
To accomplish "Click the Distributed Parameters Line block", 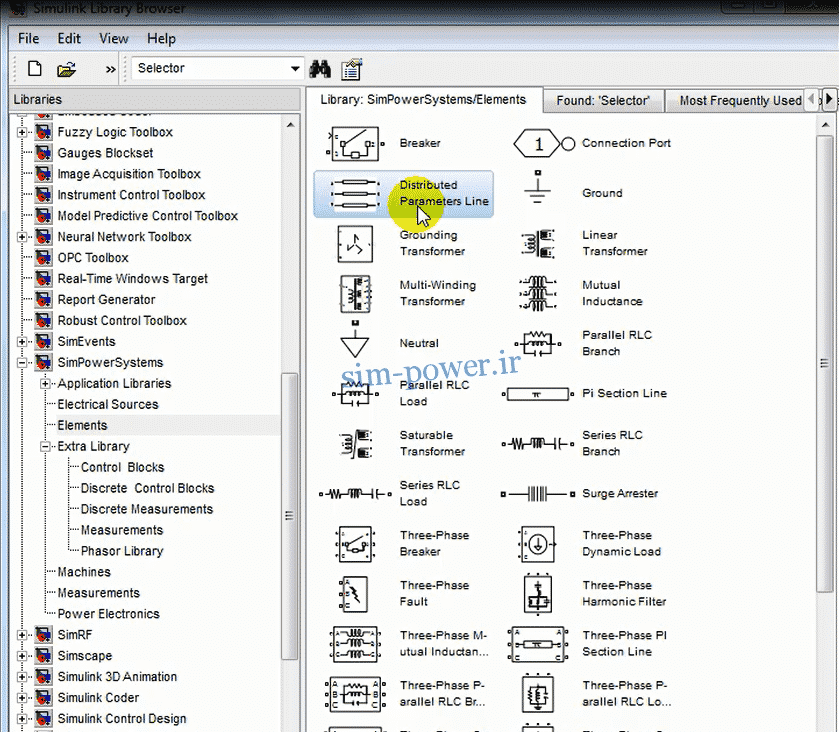I will pyautogui.click(x=403, y=194).
